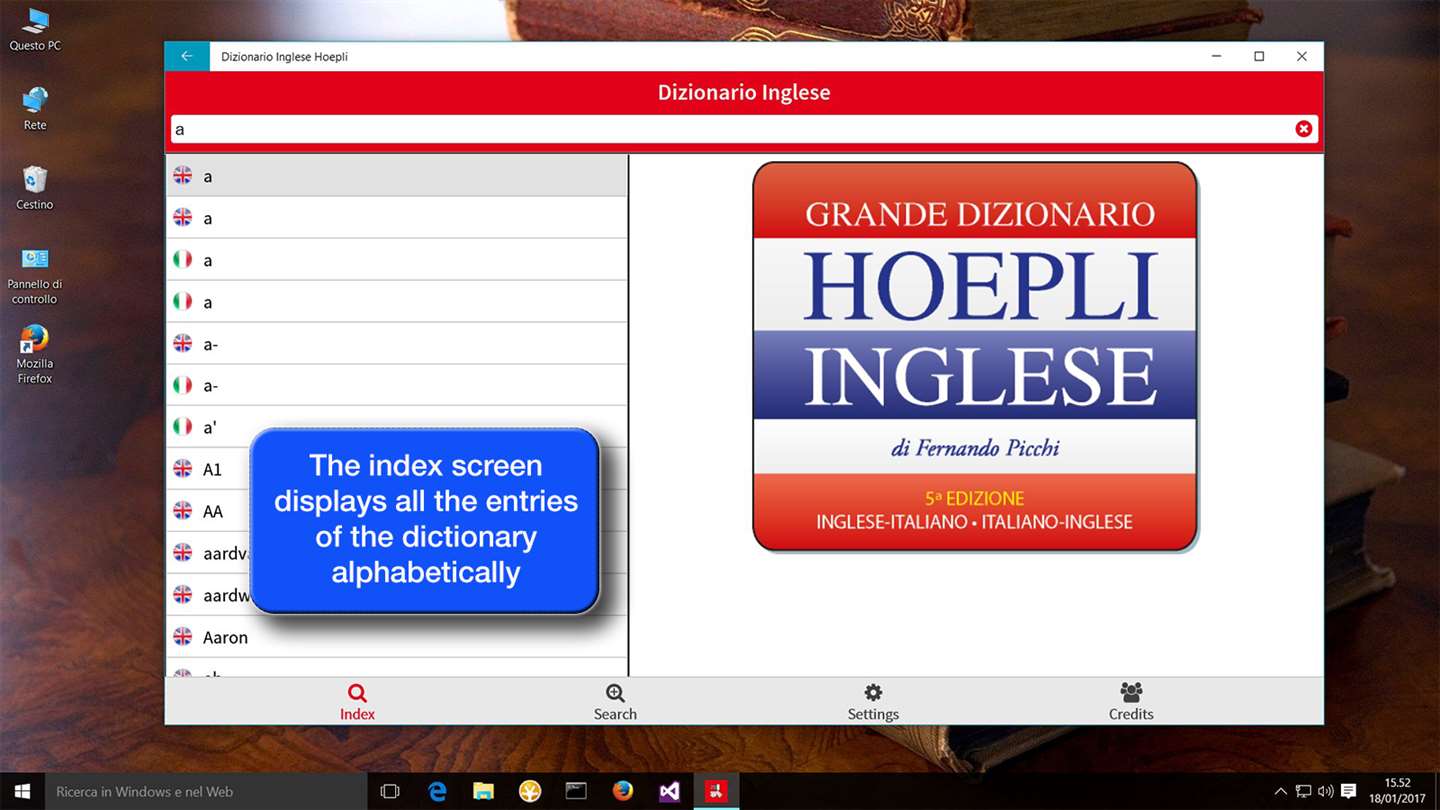
Task: Open the Windows Start menu
Action: [x=22, y=791]
